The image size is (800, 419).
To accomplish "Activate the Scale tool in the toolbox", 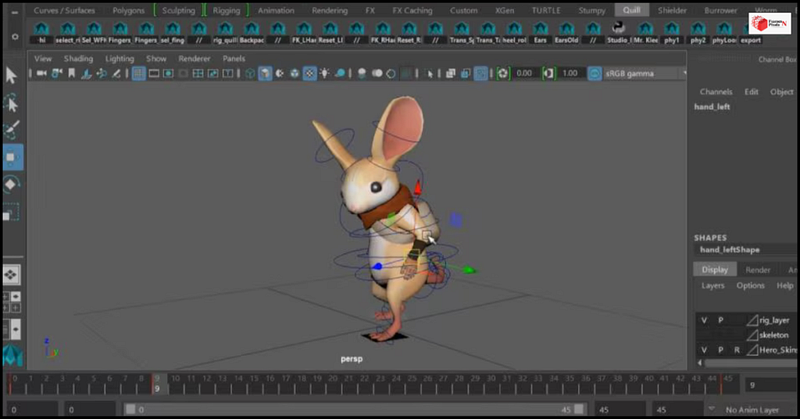I will click(x=11, y=212).
